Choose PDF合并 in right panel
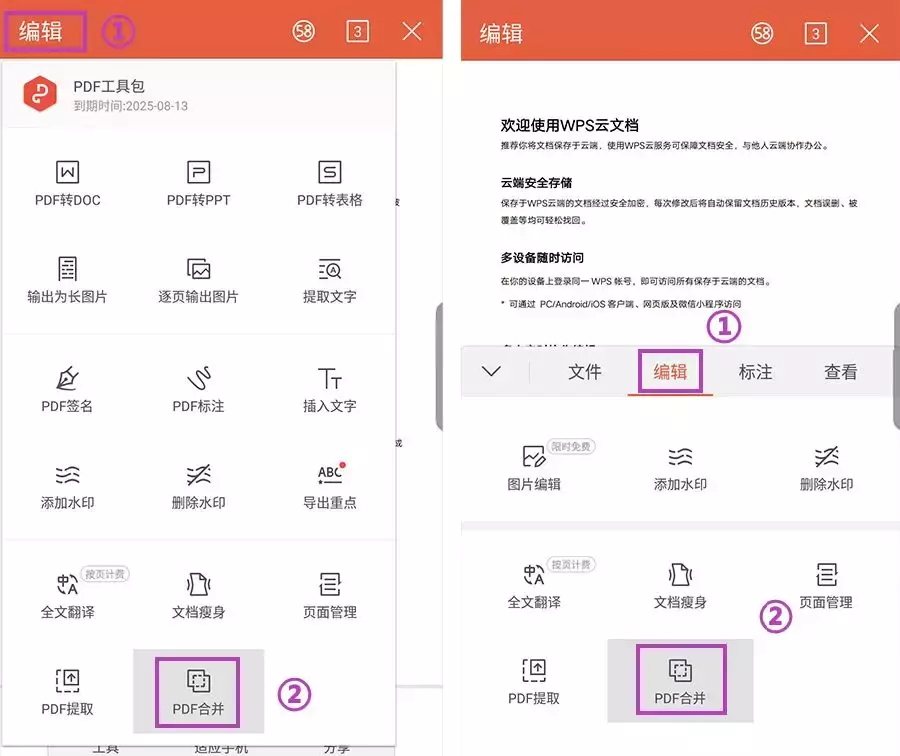This screenshot has height=756, width=900. coord(680,680)
